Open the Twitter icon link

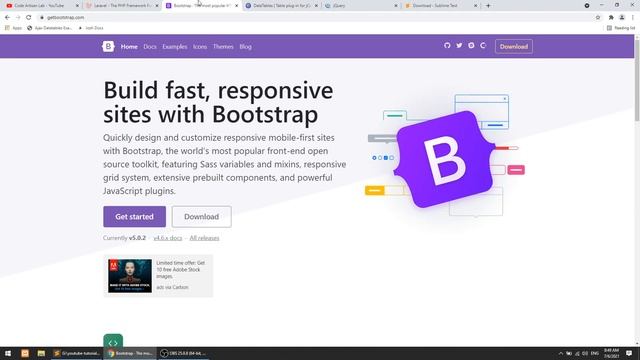459,46
